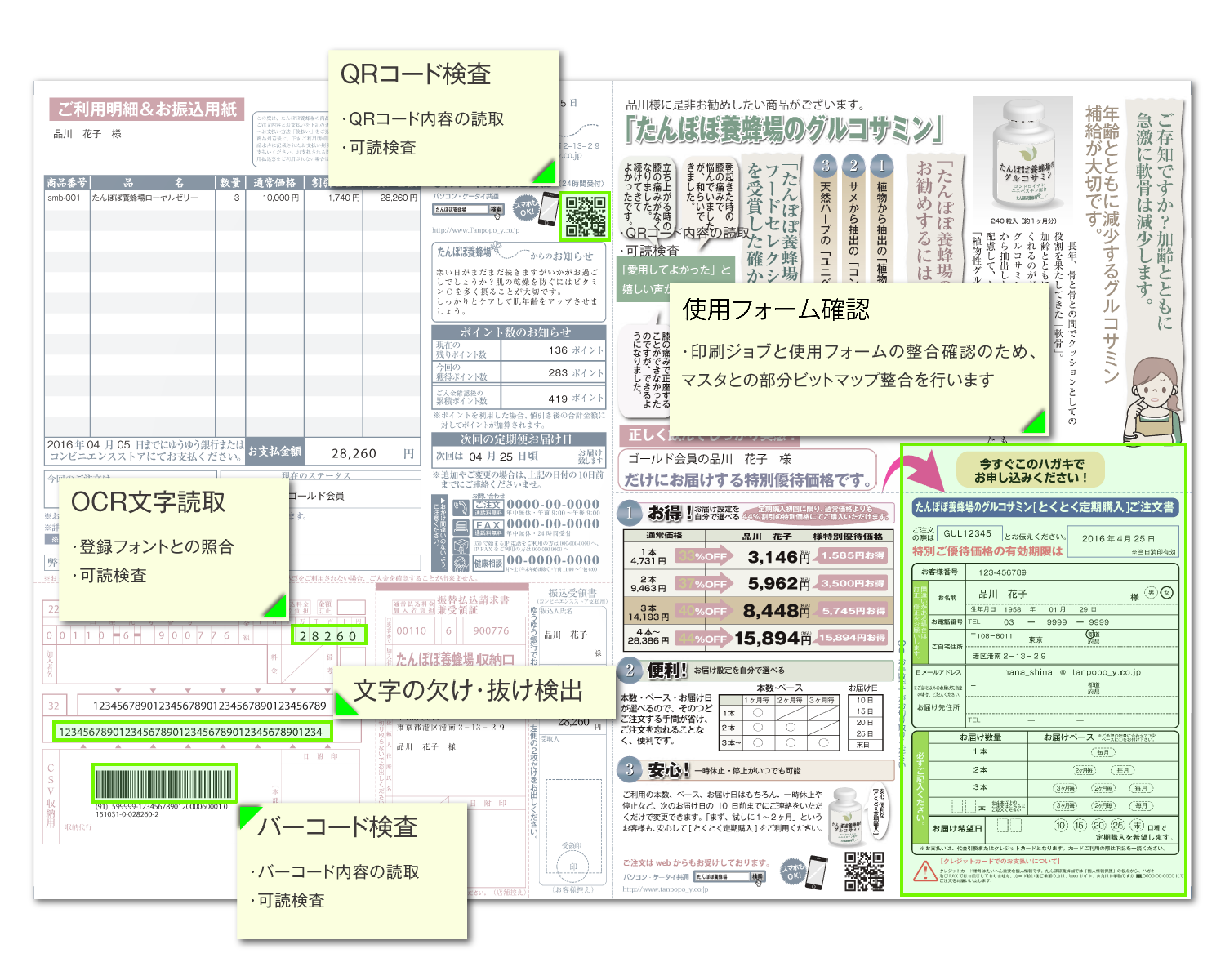
Task: Click the QR code beside the small bottle
Action: (864, 871)
